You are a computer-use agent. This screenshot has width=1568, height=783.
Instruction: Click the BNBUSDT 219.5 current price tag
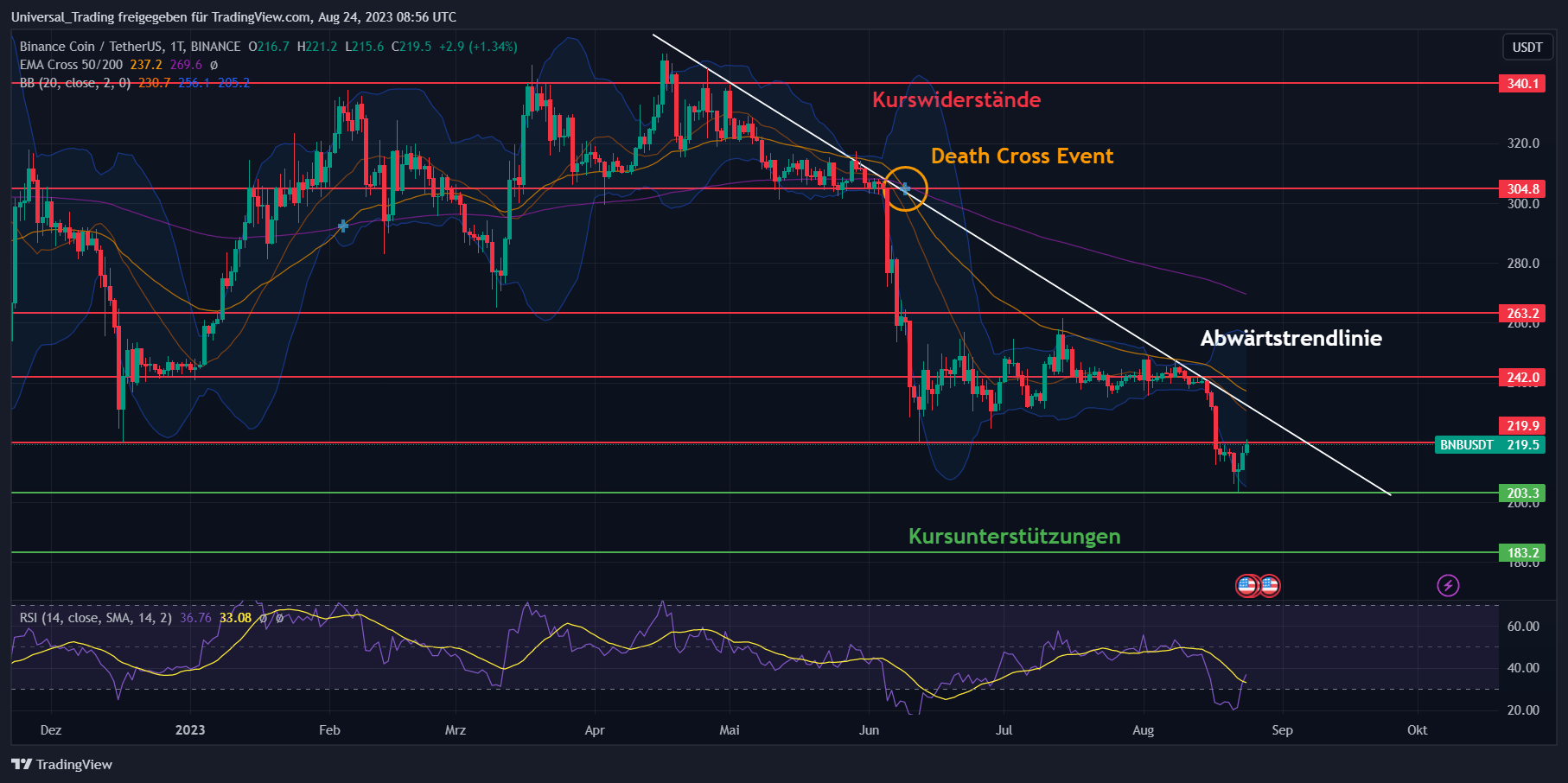point(1489,444)
